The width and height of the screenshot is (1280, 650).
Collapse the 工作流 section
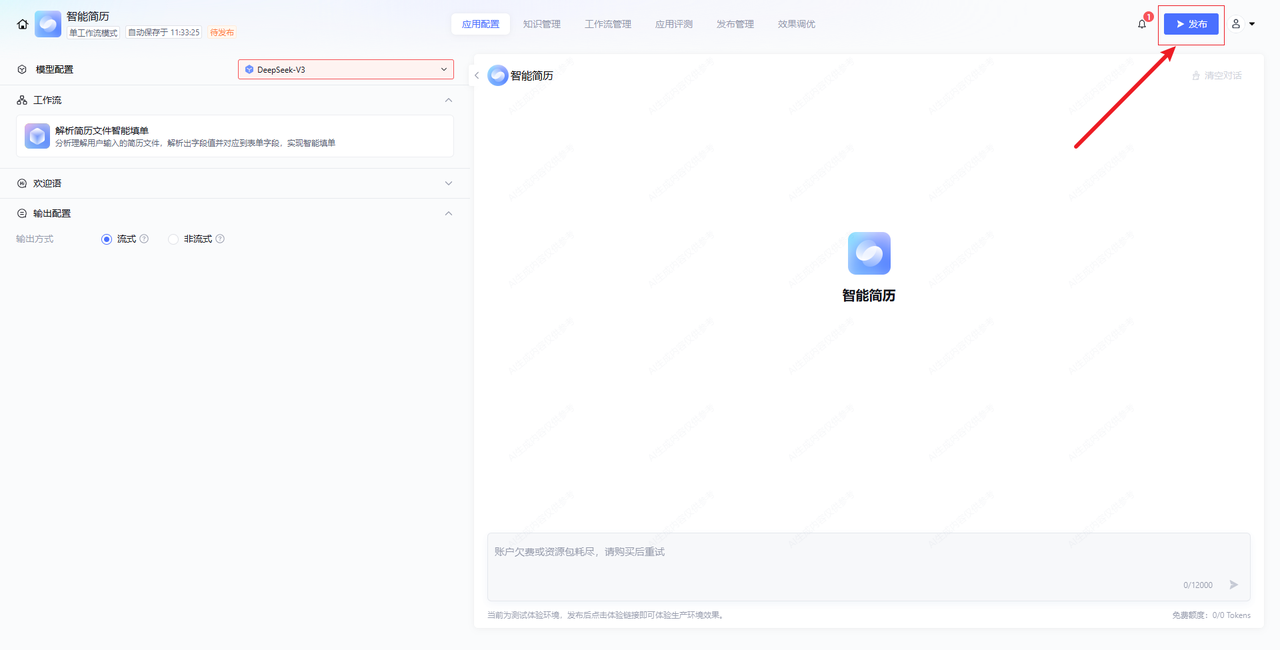coord(448,100)
